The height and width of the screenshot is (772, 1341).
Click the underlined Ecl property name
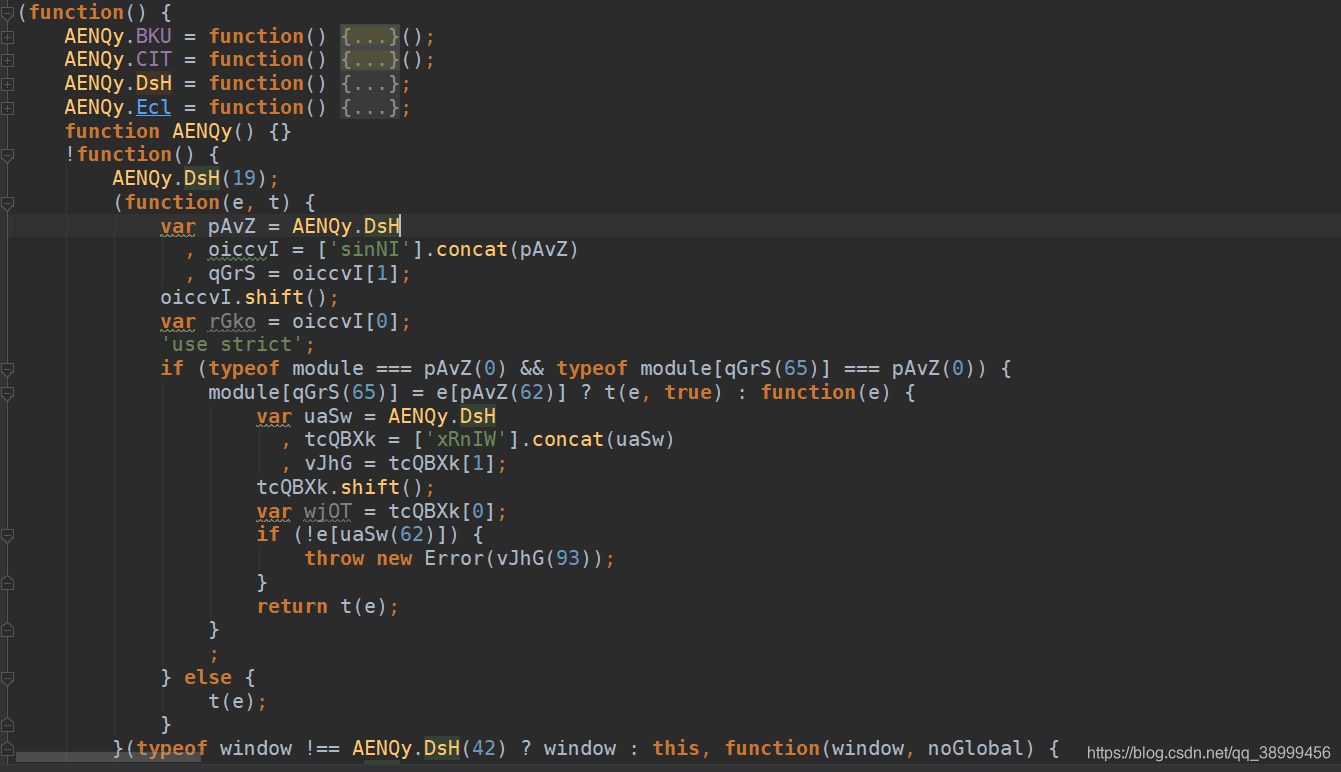[154, 107]
